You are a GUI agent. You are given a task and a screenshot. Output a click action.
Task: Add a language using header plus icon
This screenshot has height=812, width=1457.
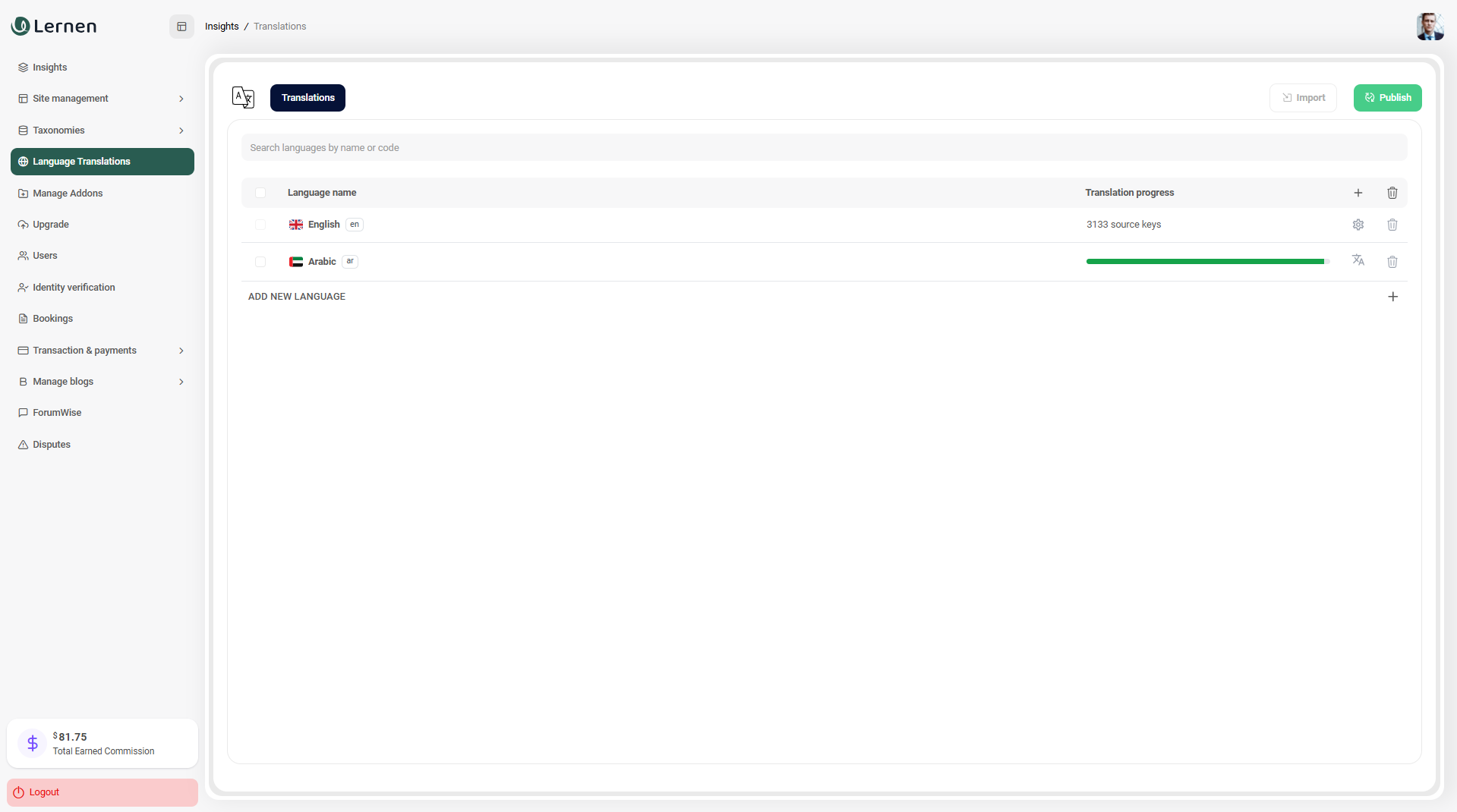[x=1358, y=193]
